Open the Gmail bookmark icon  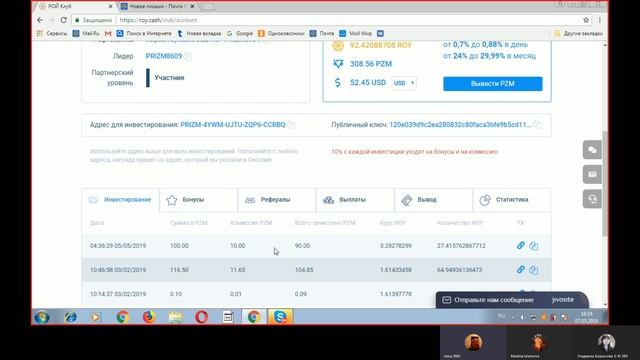(x=108, y=33)
